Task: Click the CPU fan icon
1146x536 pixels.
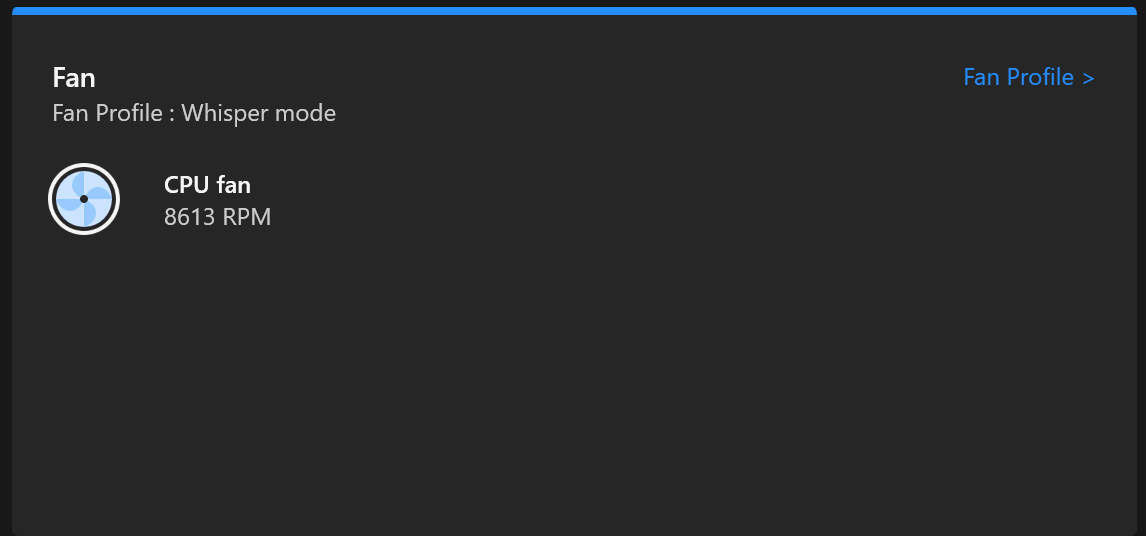Action: click(x=84, y=199)
